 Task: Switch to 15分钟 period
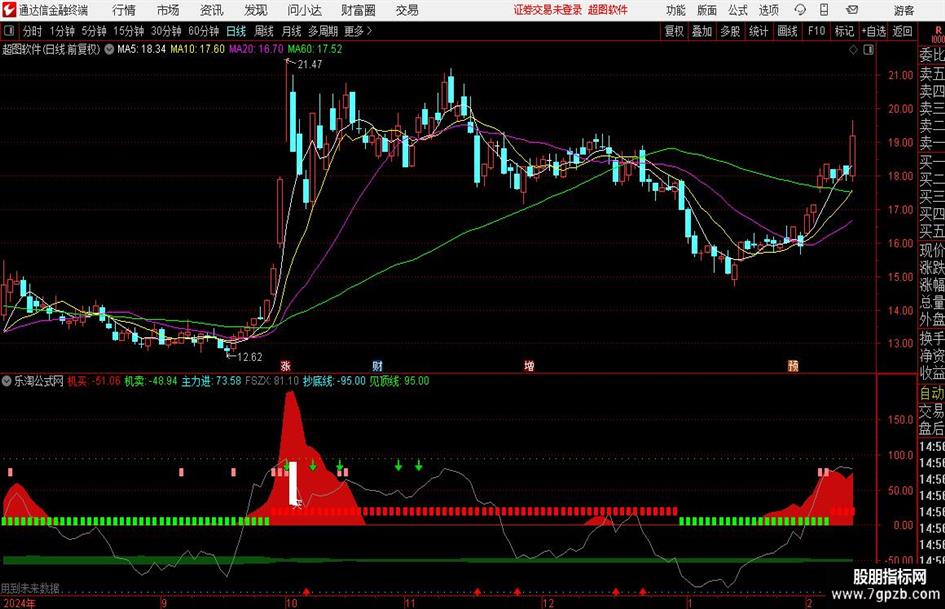(128, 31)
